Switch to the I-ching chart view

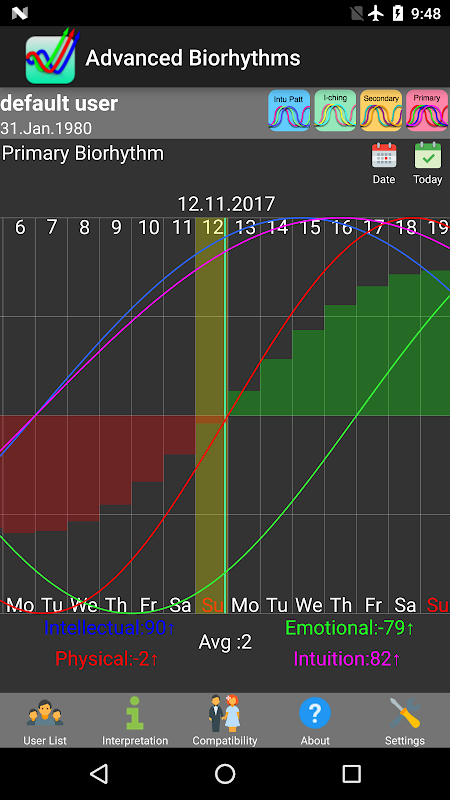pos(335,111)
